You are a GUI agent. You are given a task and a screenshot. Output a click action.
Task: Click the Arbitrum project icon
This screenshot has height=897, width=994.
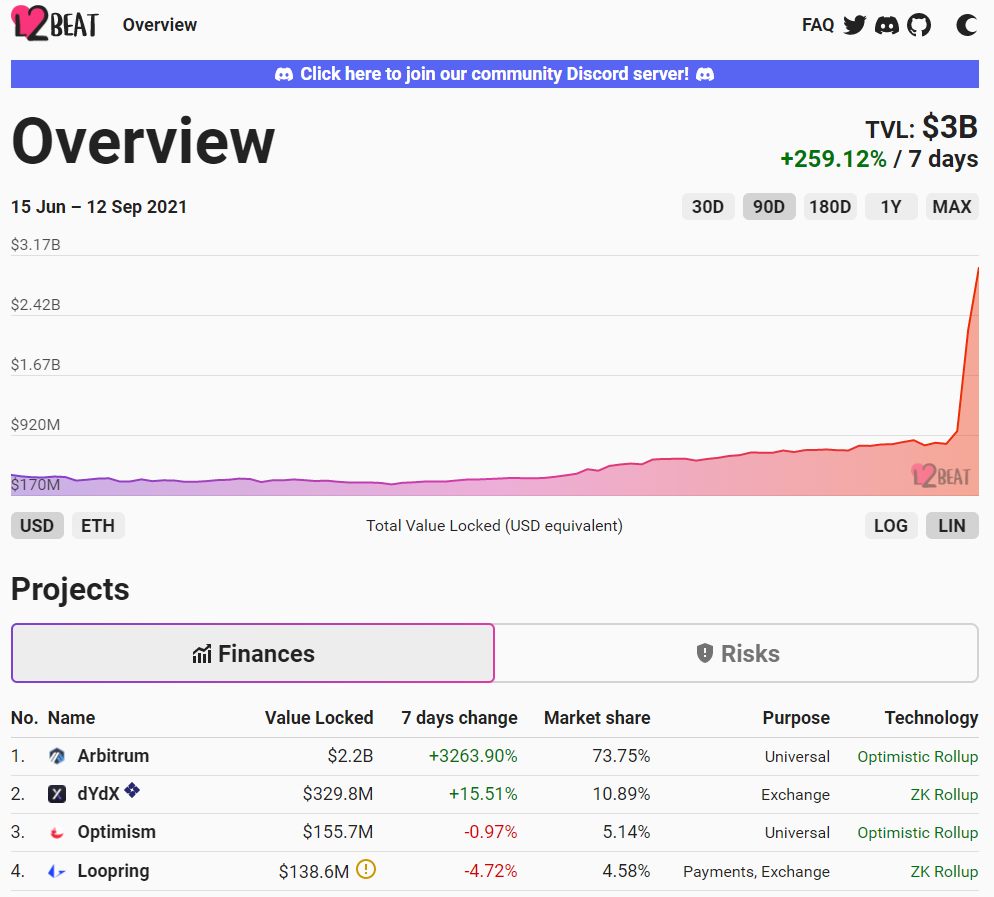(x=57, y=757)
